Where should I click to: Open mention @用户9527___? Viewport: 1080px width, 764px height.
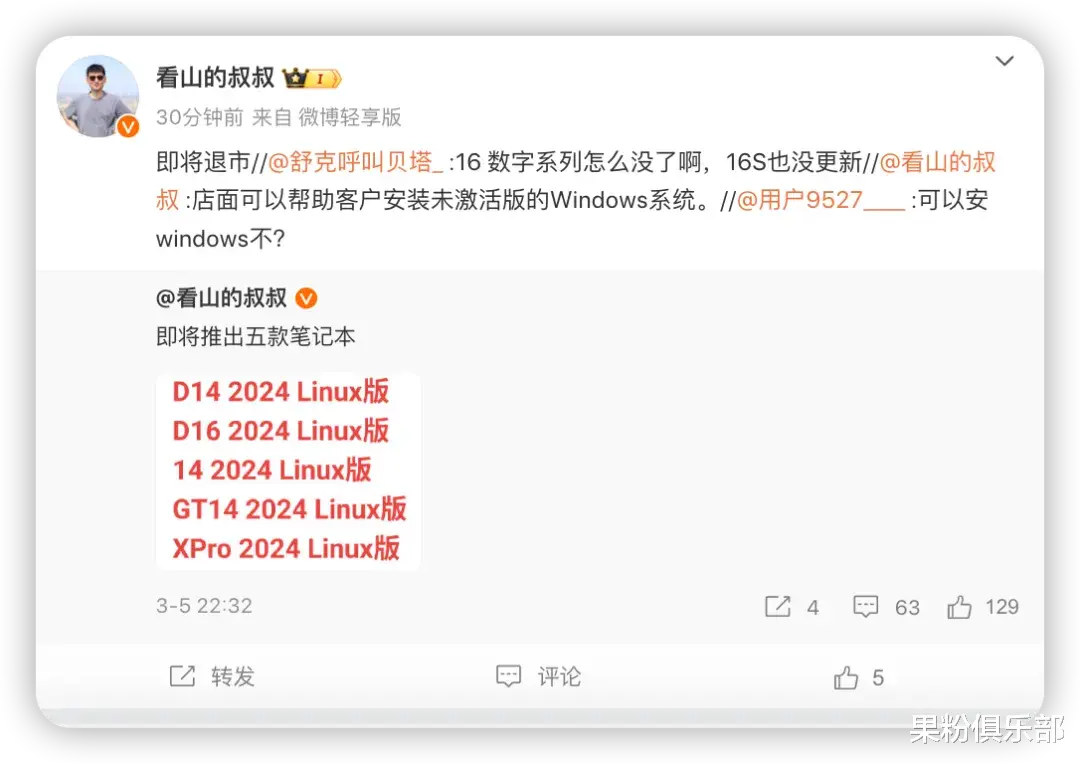[820, 200]
